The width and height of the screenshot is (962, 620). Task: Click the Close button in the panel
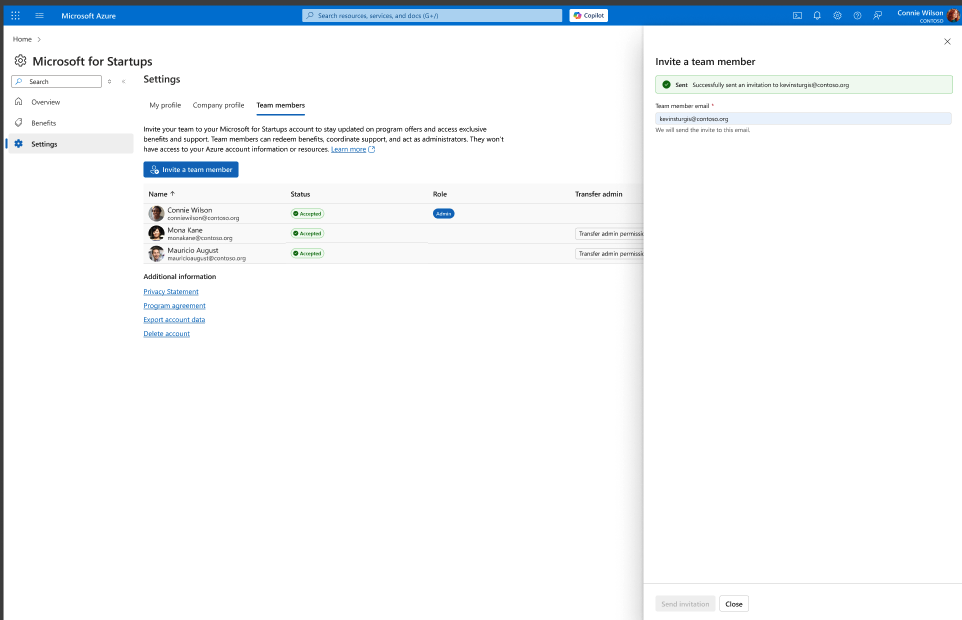point(734,604)
